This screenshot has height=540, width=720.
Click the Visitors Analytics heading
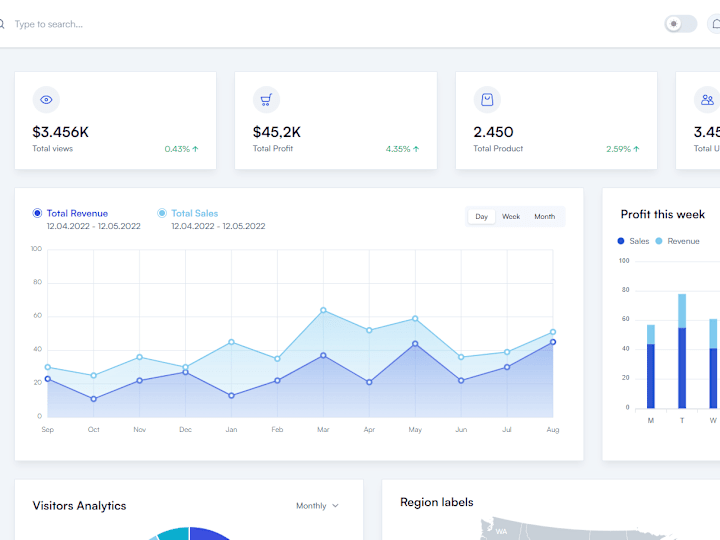pos(79,506)
